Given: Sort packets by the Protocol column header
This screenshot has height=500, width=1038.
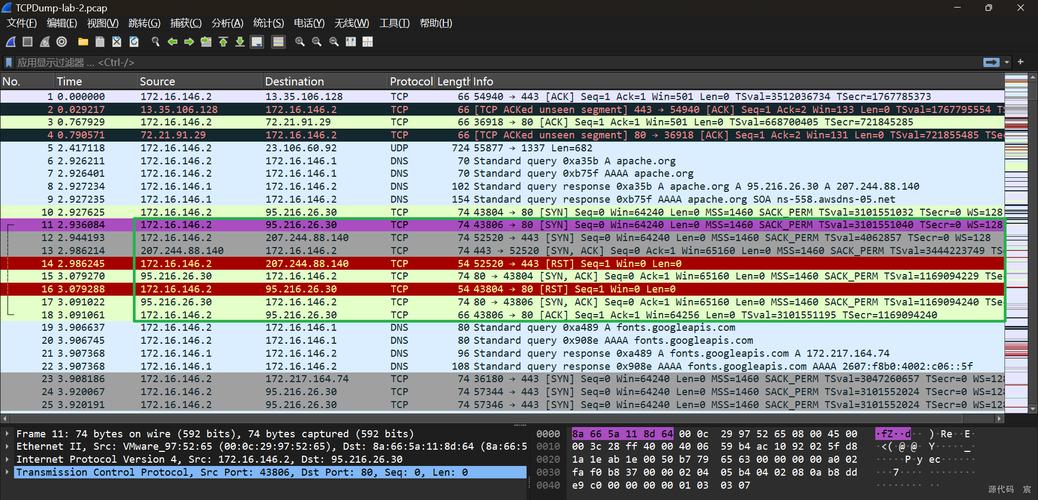Looking at the screenshot, I should [x=410, y=81].
